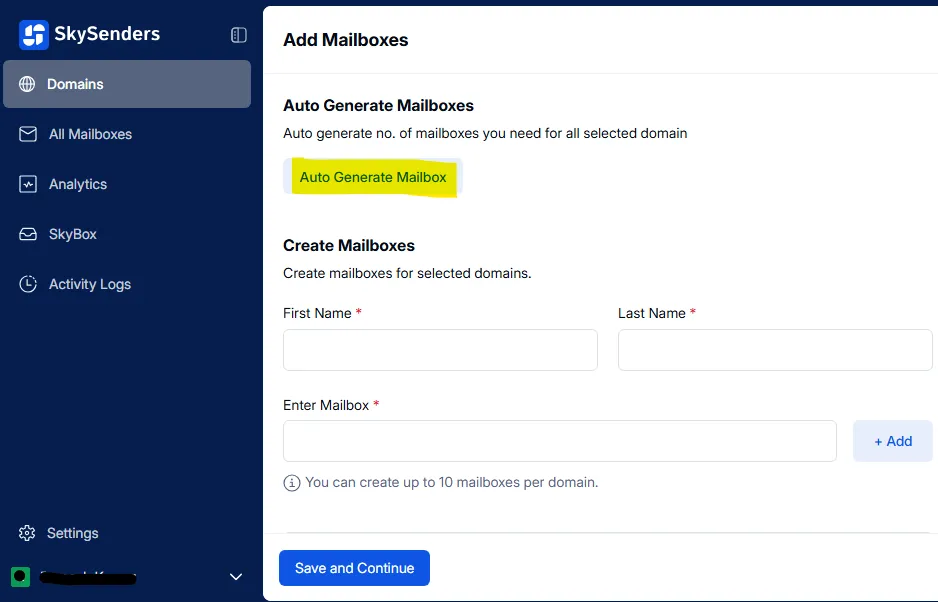Select the Enter Mailbox text field
Image resolution: width=938 pixels, height=602 pixels.
tap(559, 441)
